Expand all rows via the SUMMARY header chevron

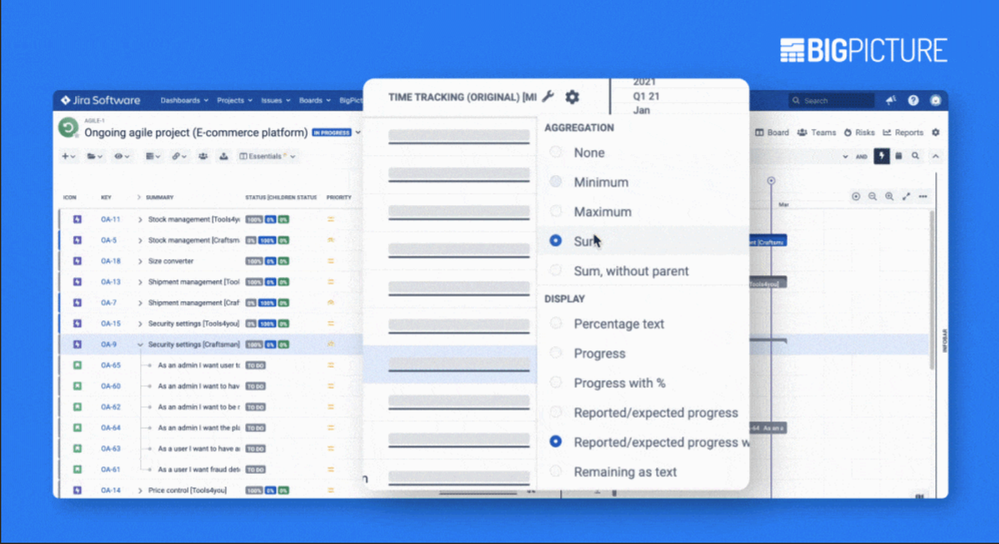point(139,197)
